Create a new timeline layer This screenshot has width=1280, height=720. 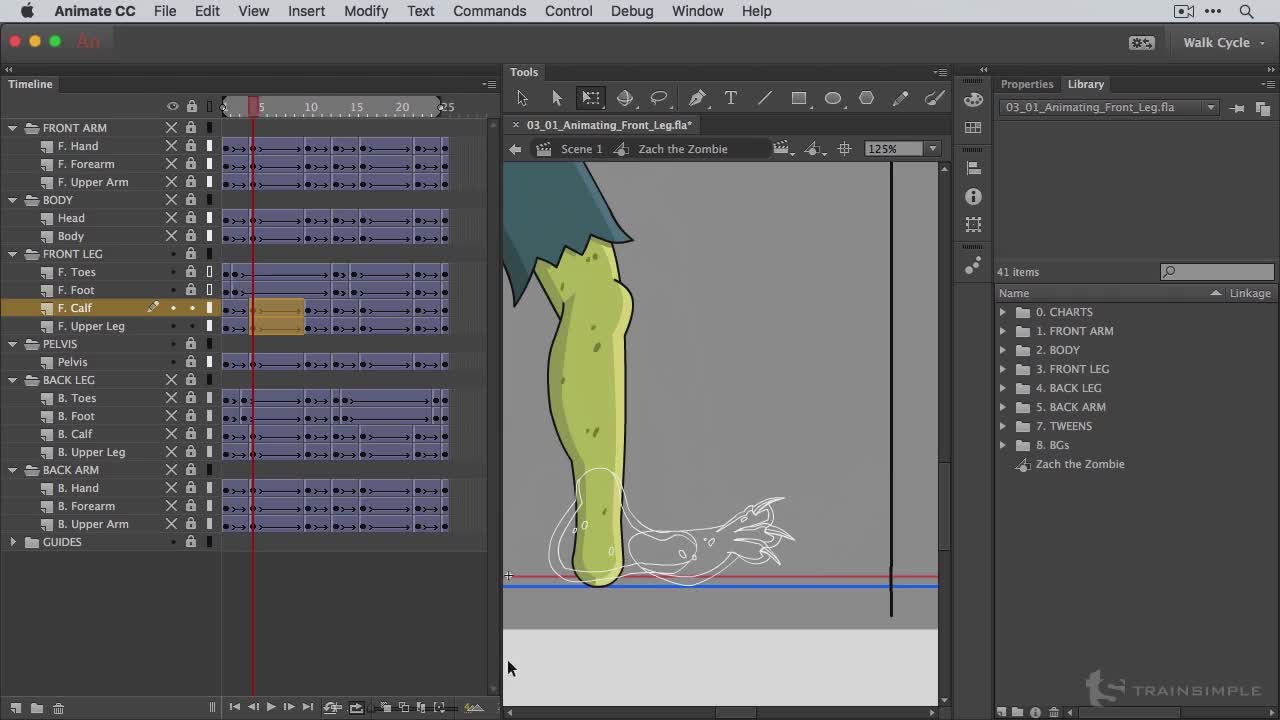pyautogui.click(x=15, y=708)
